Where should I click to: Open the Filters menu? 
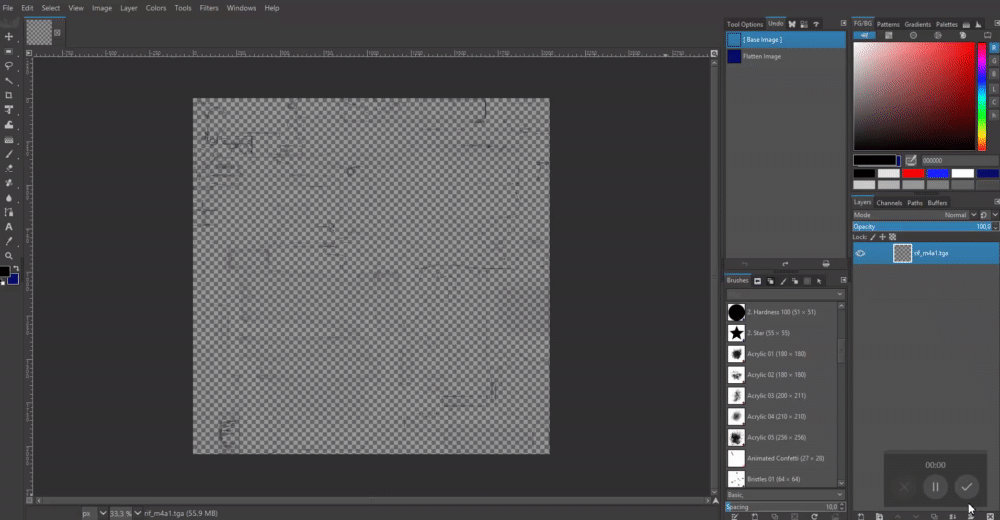coord(209,8)
